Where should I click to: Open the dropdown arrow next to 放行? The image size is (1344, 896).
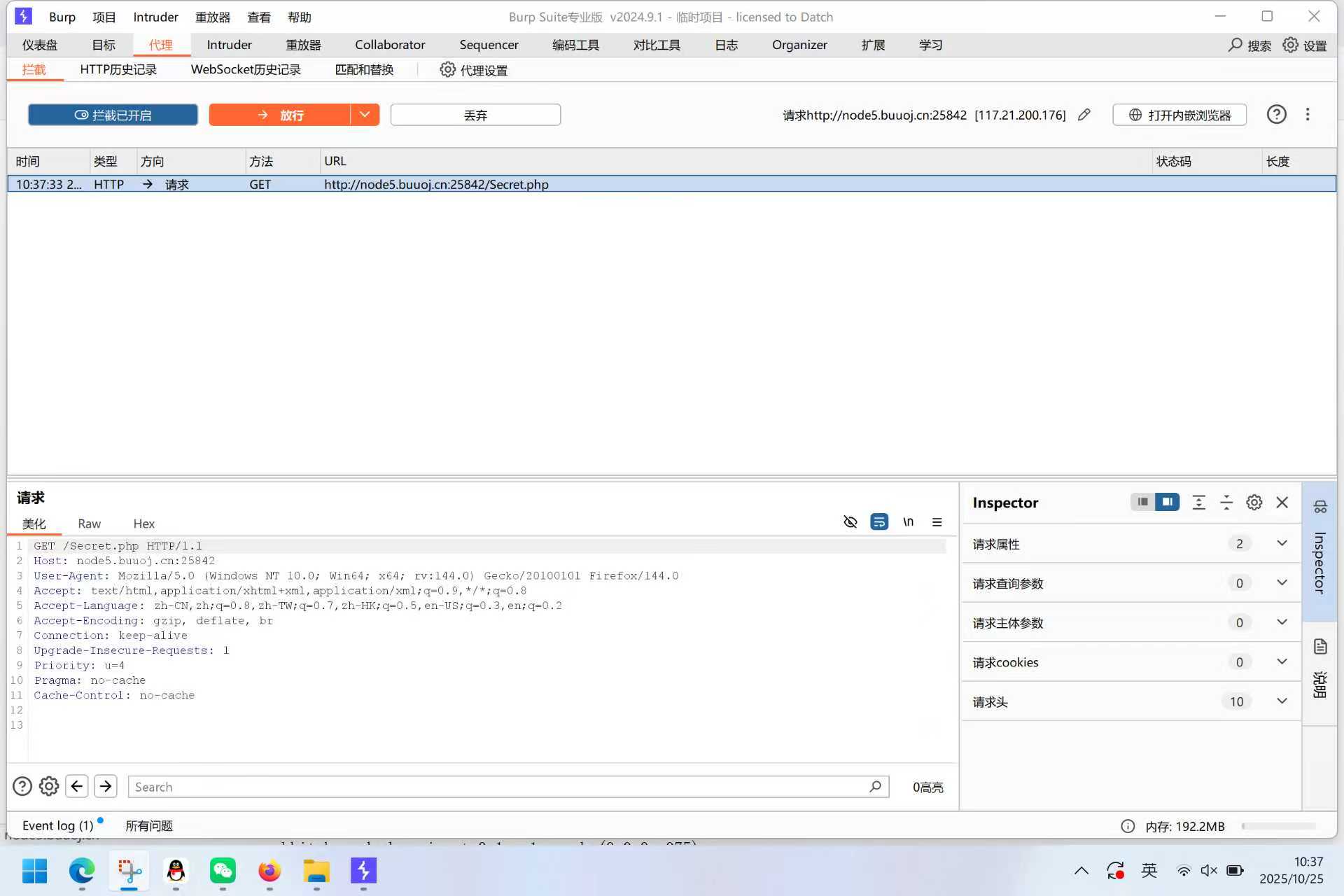pos(365,115)
